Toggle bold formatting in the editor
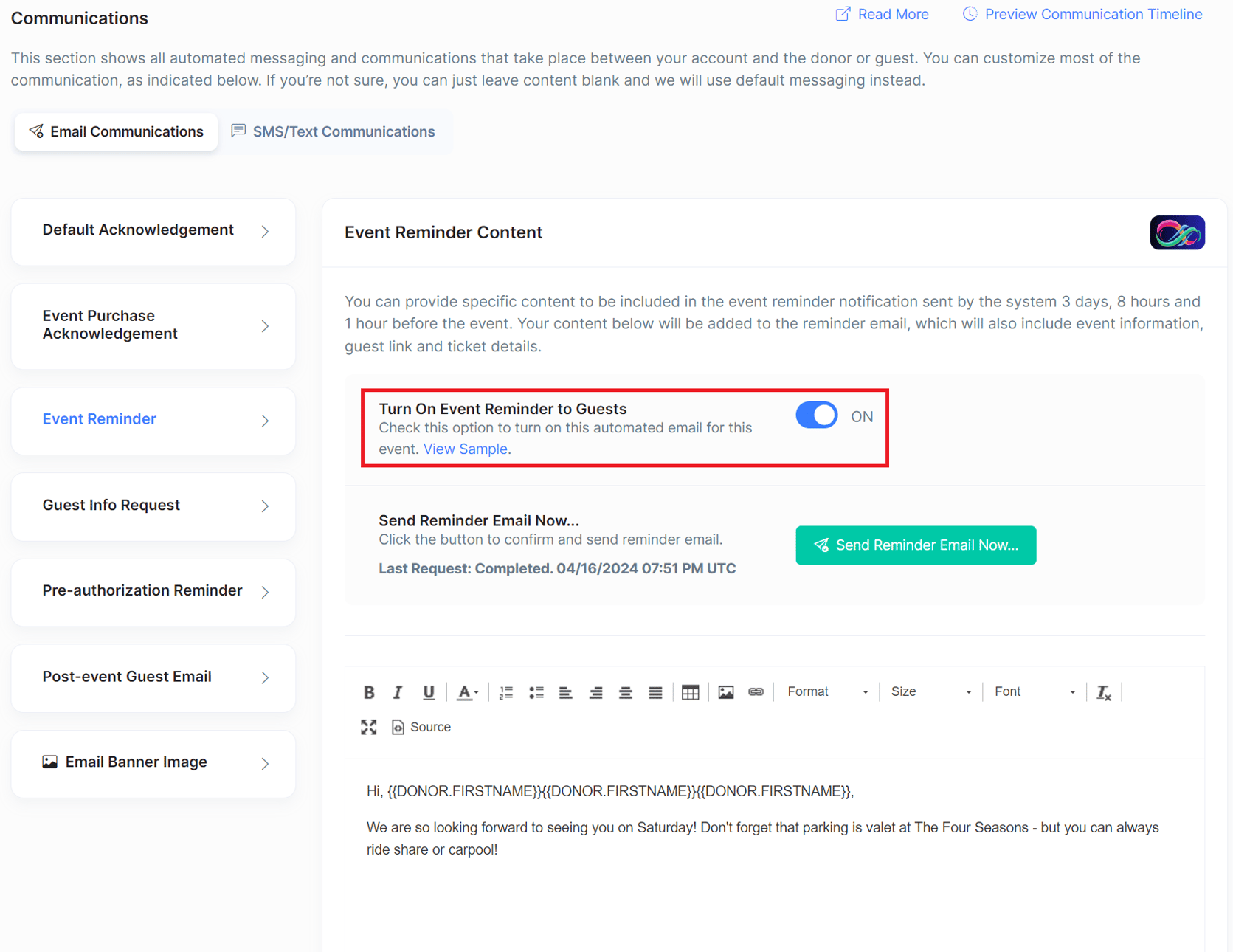This screenshot has height=952, width=1233. click(369, 692)
